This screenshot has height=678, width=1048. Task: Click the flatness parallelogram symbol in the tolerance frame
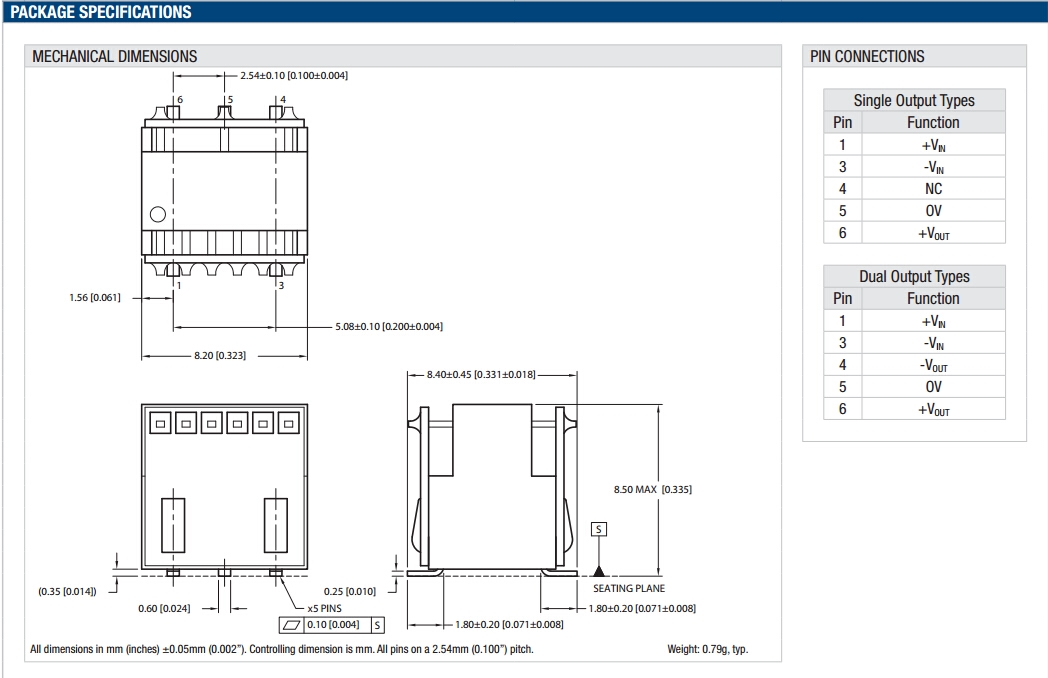coord(292,625)
